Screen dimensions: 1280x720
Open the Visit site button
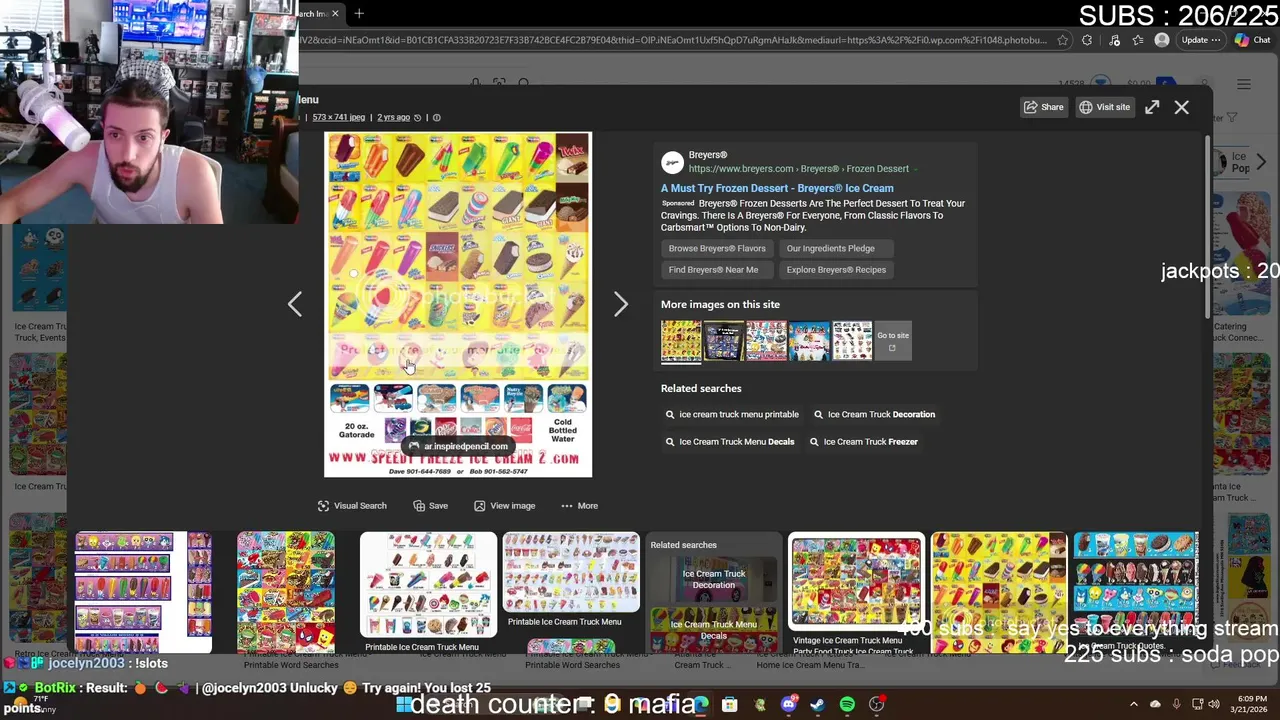[x=1104, y=107]
